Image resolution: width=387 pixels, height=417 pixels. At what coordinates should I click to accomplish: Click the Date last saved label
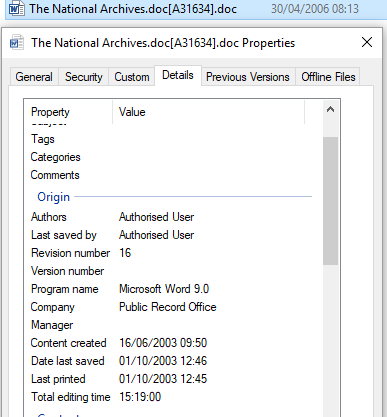(x=68, y=361)
